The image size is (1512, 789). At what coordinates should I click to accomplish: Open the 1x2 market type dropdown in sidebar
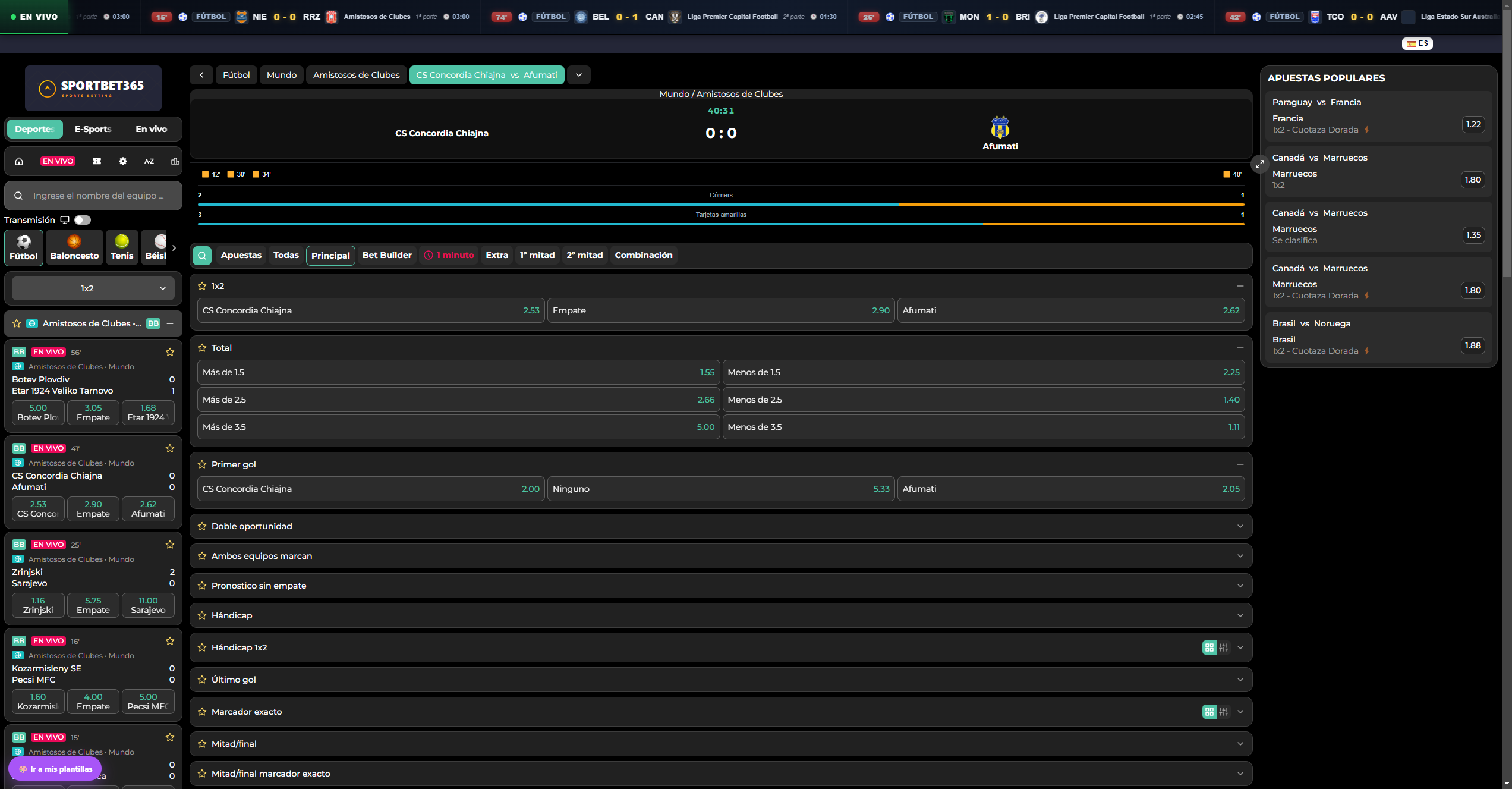point(93,288)
